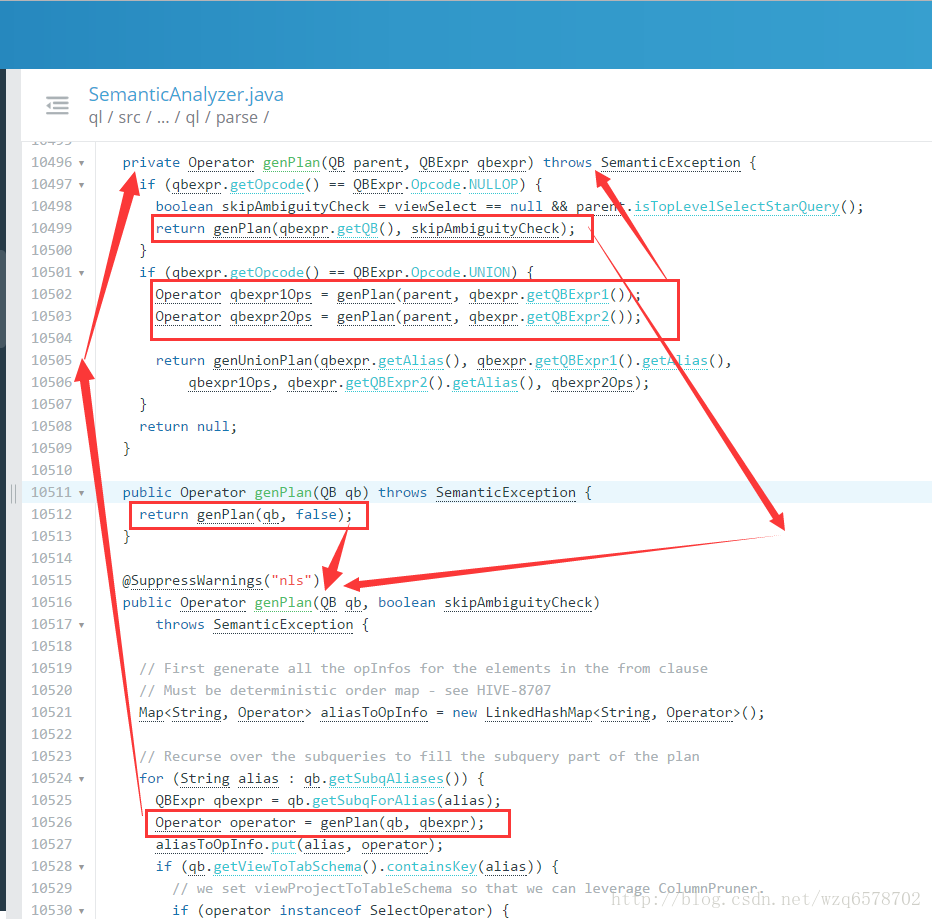This screenshot has height=919, width=932.
Task: Follow the containsKey method link
Action: click(x=432, y=867)
